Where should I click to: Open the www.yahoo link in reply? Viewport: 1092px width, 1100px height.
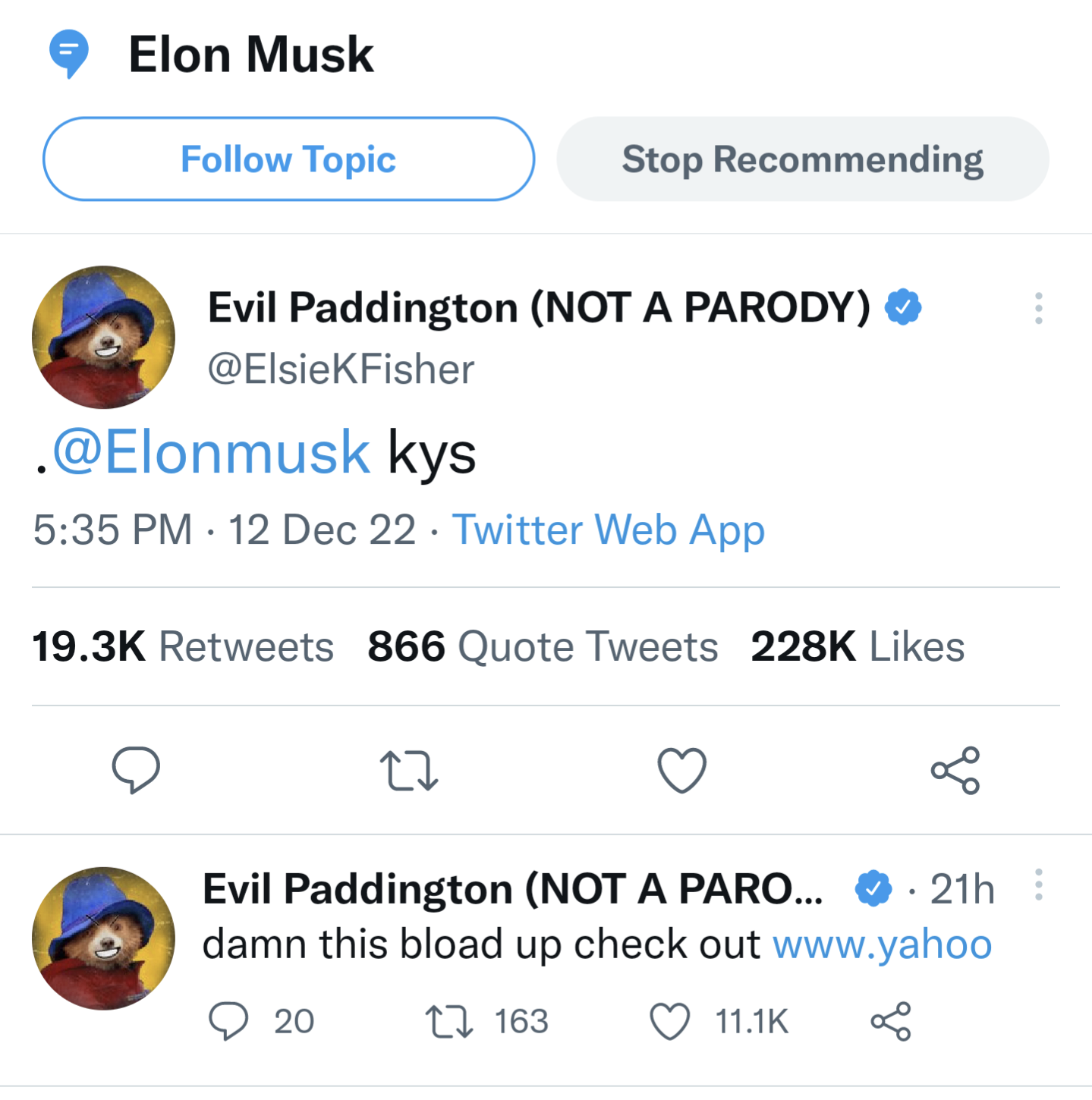(882, 945)
